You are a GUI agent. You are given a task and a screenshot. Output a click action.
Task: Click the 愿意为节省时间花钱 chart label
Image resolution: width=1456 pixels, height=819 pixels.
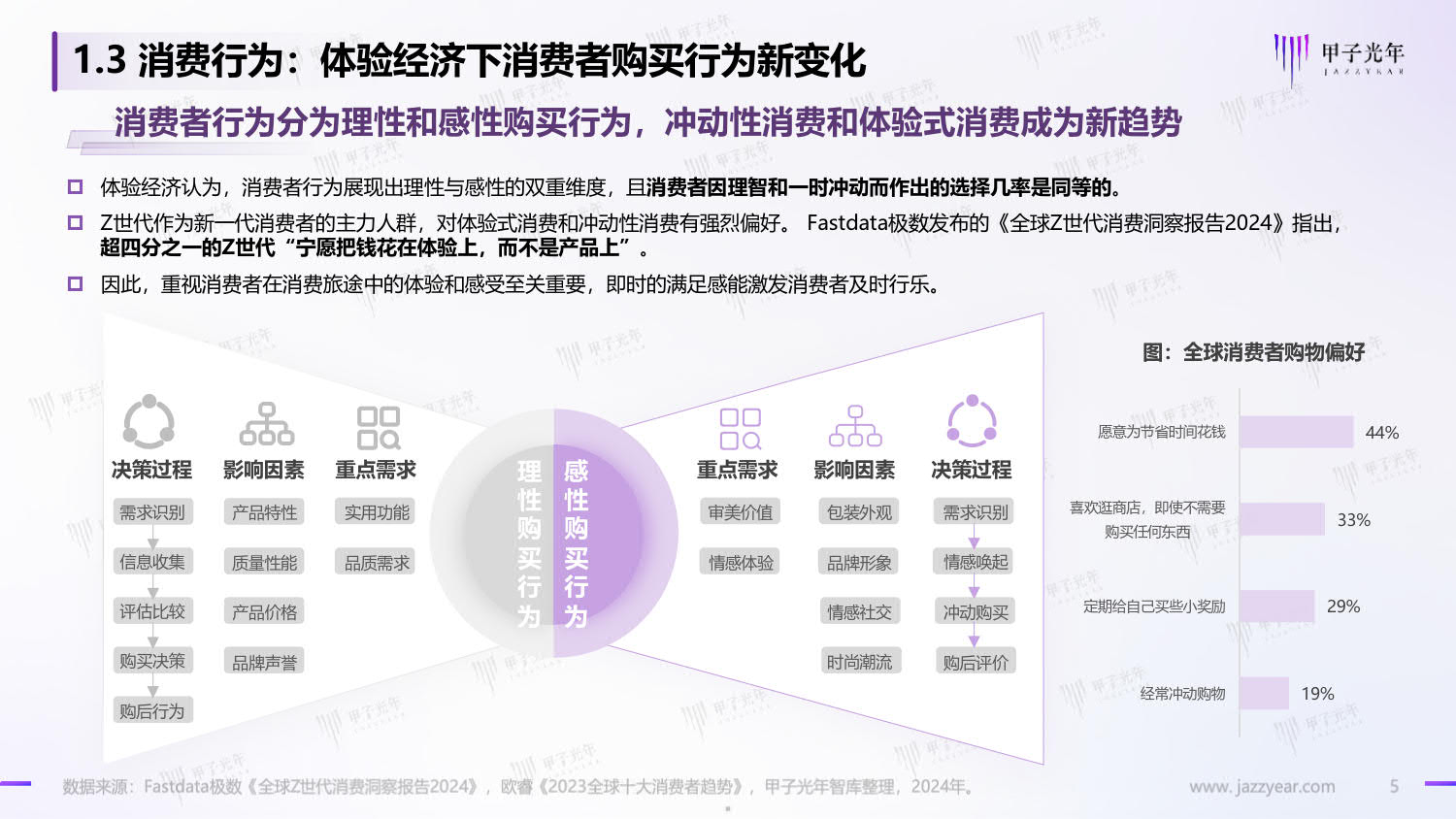(1162, 432)
